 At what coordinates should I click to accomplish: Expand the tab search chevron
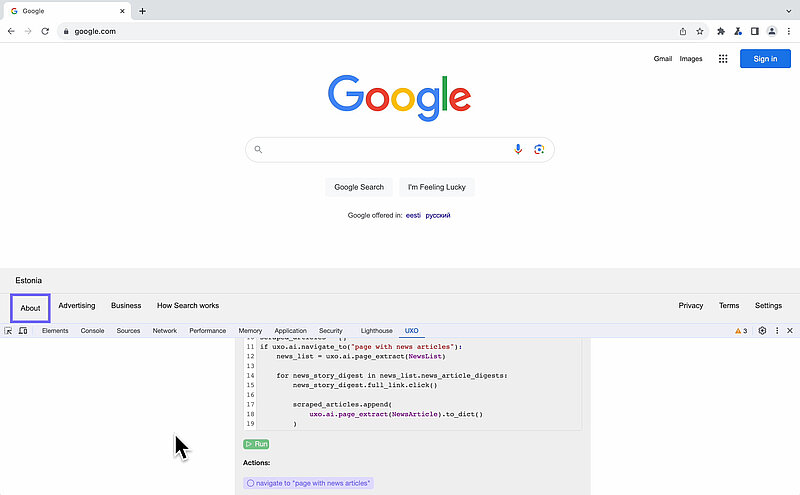click(x=787, y=11)
